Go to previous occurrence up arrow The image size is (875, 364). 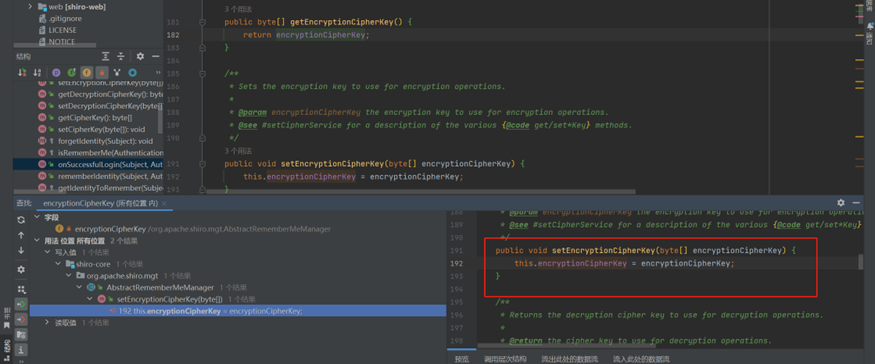(x=21, y=235)
